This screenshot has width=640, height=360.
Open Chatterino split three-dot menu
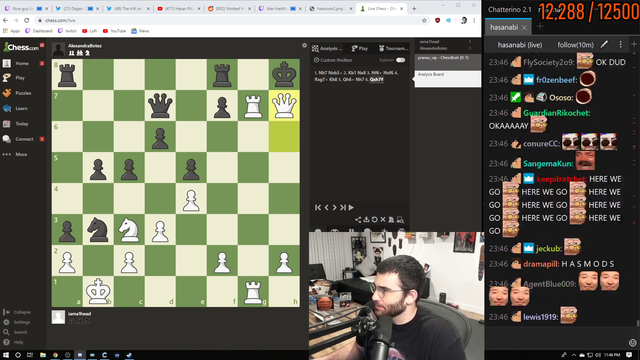(621, 44)
